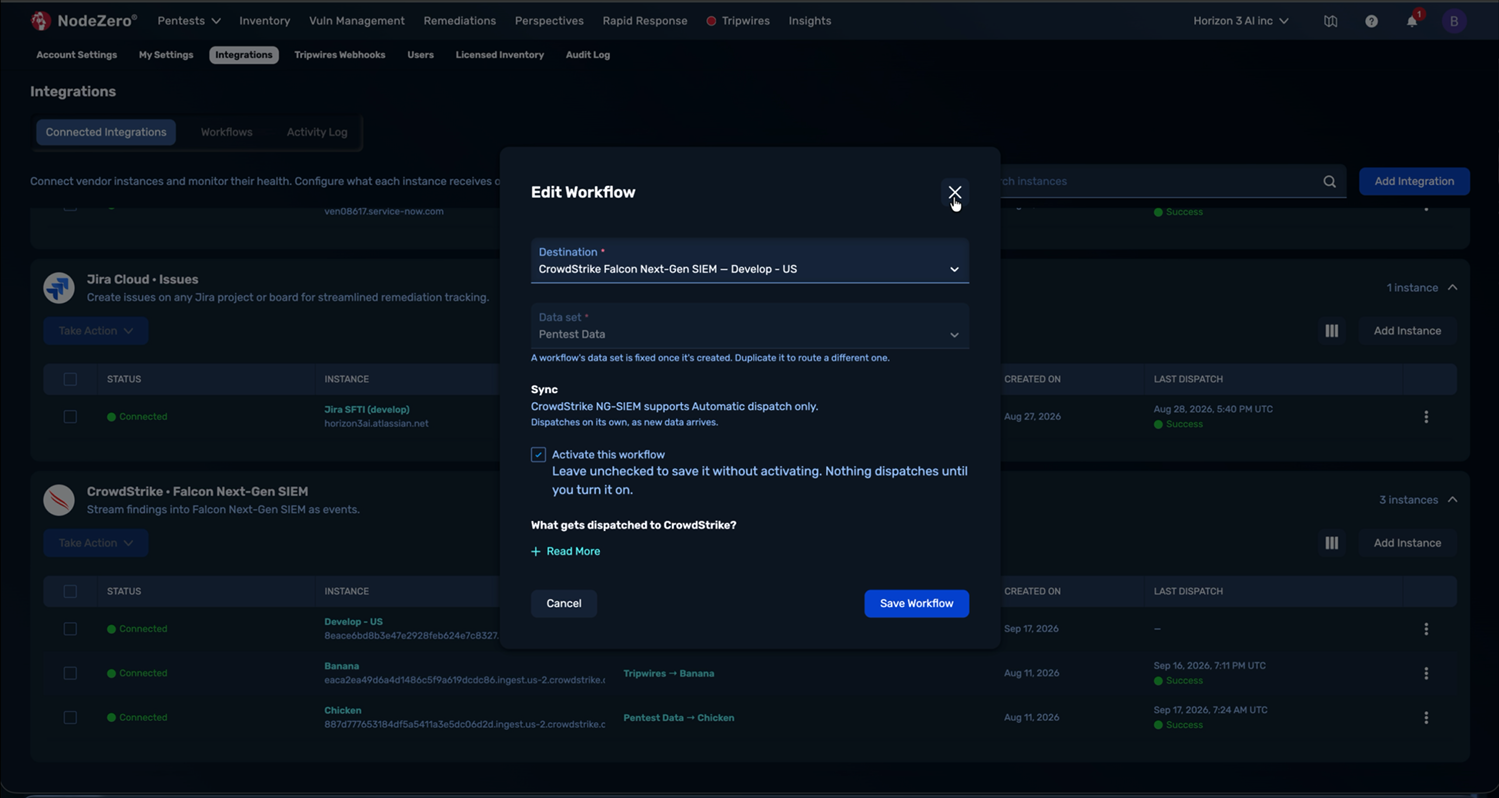
Task: Open the Audit Log tab
Action: 588,55
